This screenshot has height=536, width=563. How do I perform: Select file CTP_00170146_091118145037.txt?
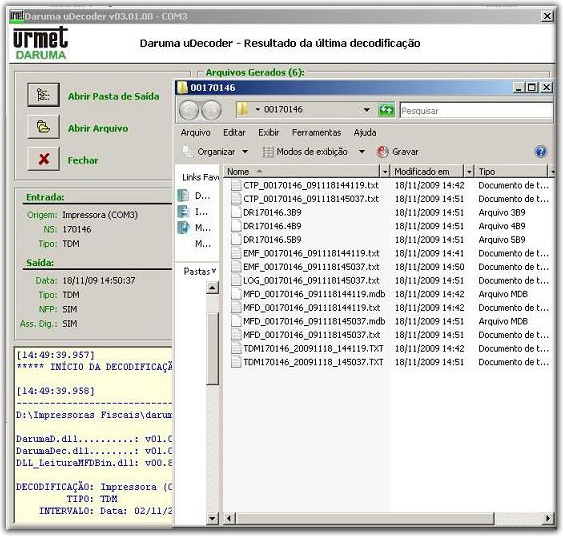pos(311,199)
